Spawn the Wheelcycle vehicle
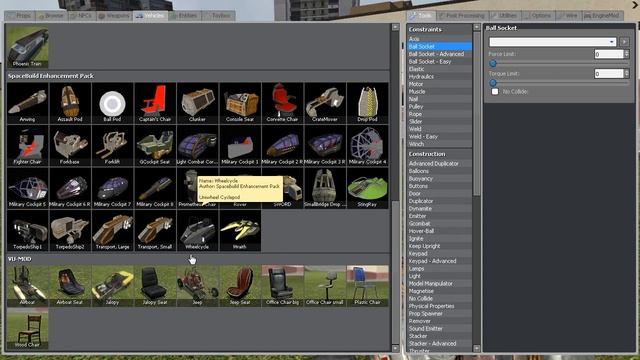The height and width of the screenshot is (360, 640). 197,230
